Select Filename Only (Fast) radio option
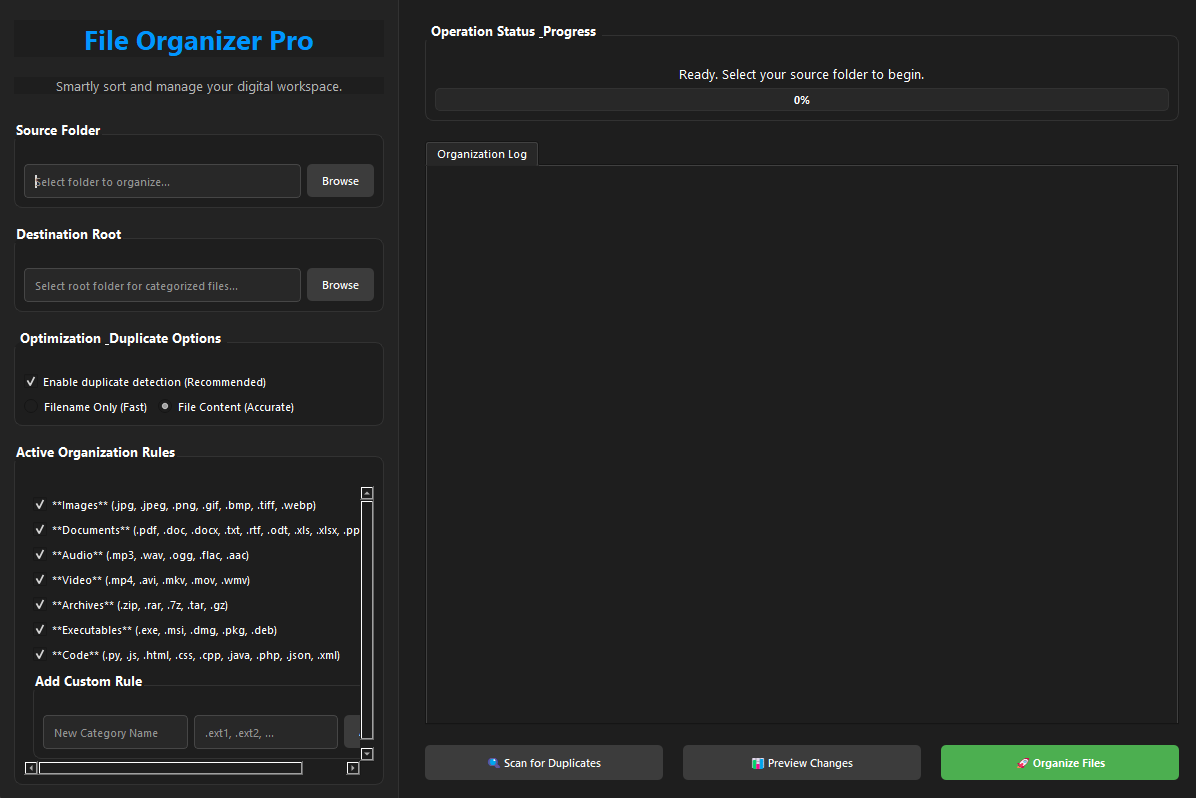 pyautogui.click(x=31, y=407)
